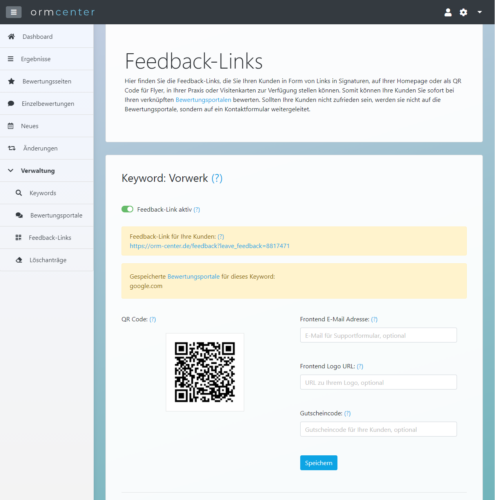Viewport: 495px width, 500px height.
Task: Focus the Frontend E-Mail Adresse field
Action: click(x=378, y=335)
